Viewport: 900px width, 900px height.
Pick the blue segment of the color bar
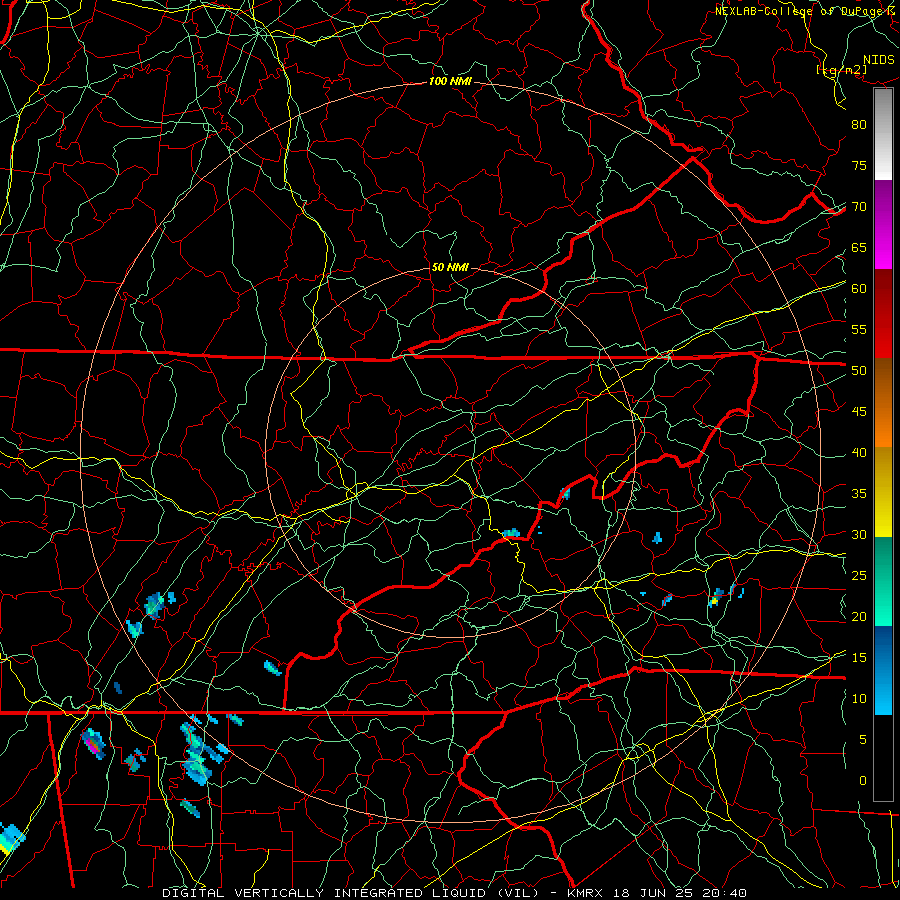click(883, 670)
